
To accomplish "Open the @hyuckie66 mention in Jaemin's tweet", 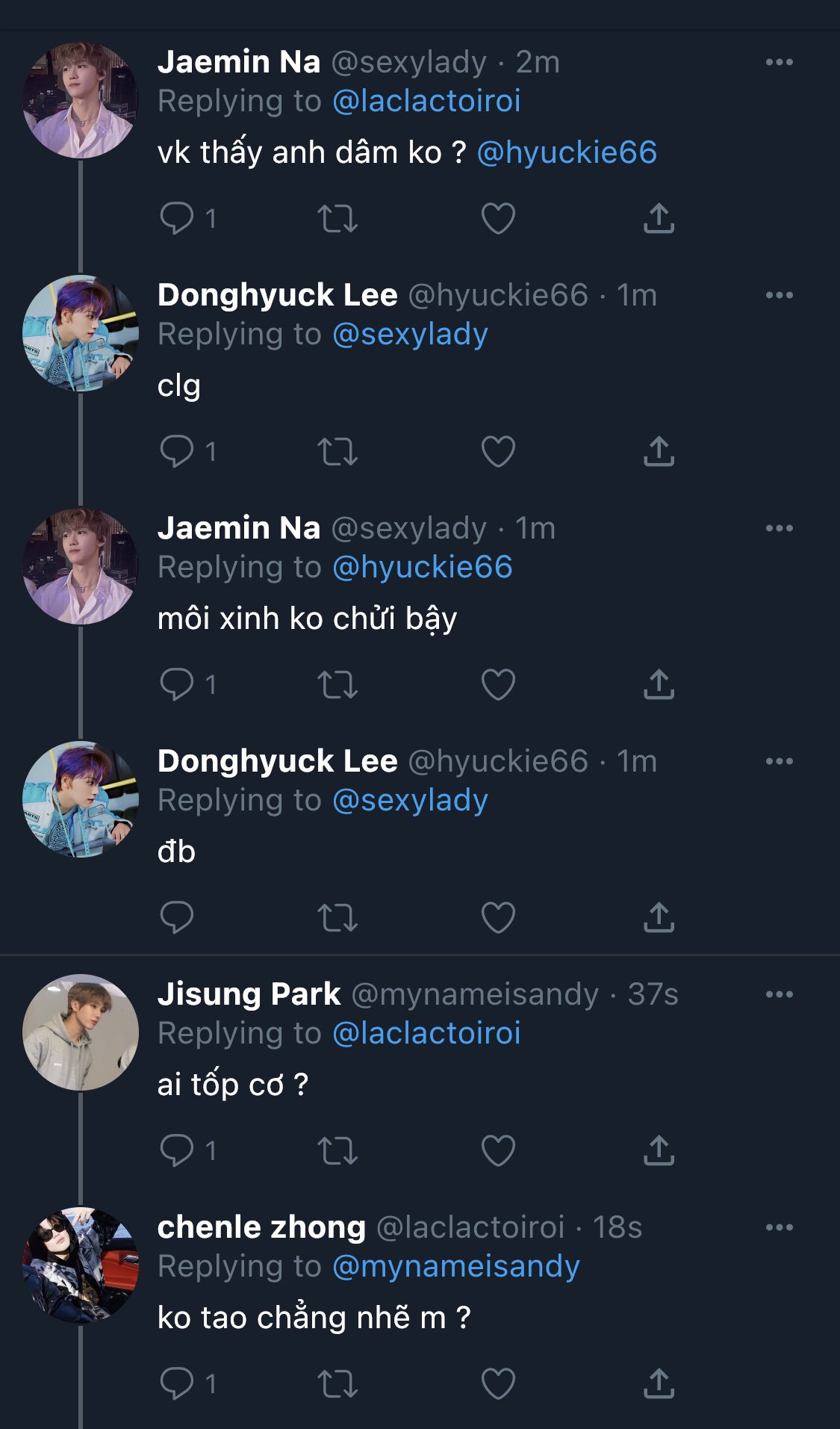I will (x=567, y=152).
